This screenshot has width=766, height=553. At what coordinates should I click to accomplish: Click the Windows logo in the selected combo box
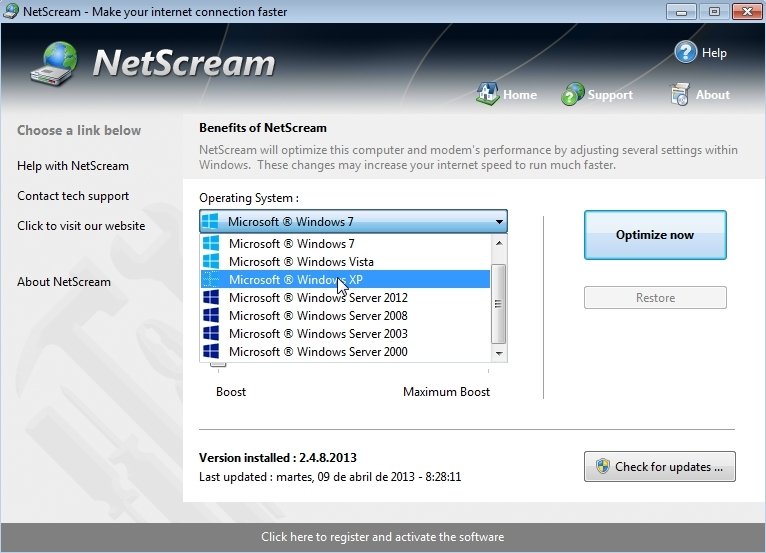tap(211, 221)
